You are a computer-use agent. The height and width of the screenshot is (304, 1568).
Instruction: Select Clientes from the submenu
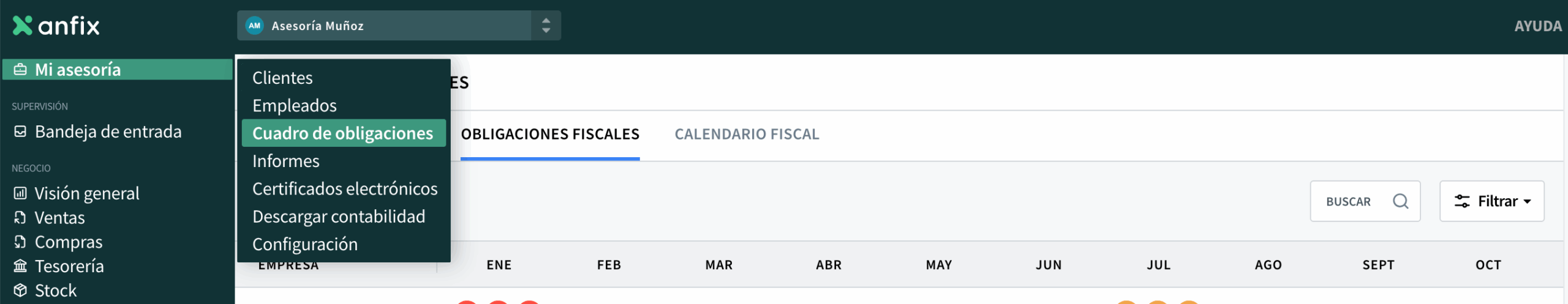pyautogui.click(x=282, y=78)
